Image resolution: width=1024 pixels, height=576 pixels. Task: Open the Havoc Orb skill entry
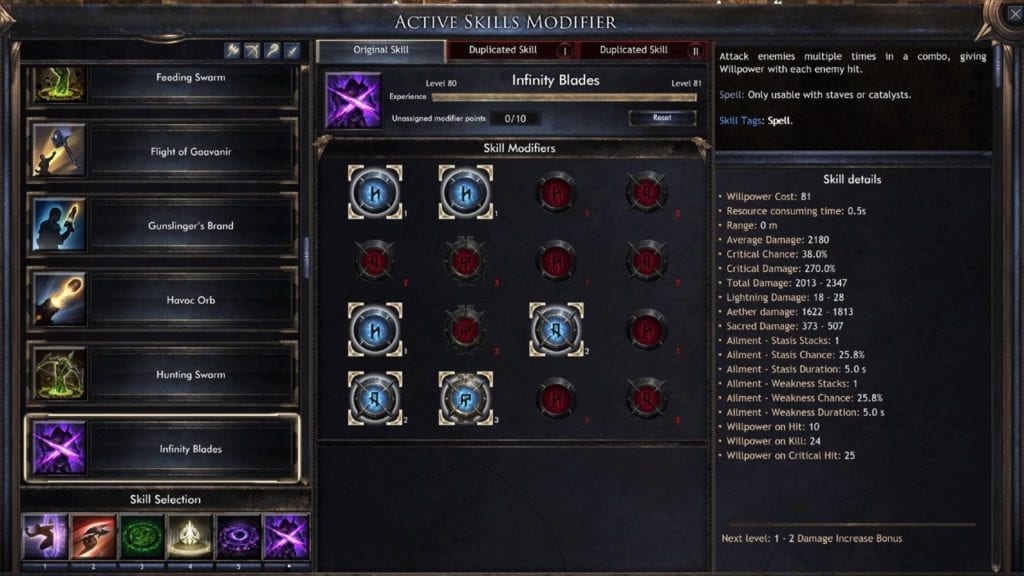[x=162, y=300]
